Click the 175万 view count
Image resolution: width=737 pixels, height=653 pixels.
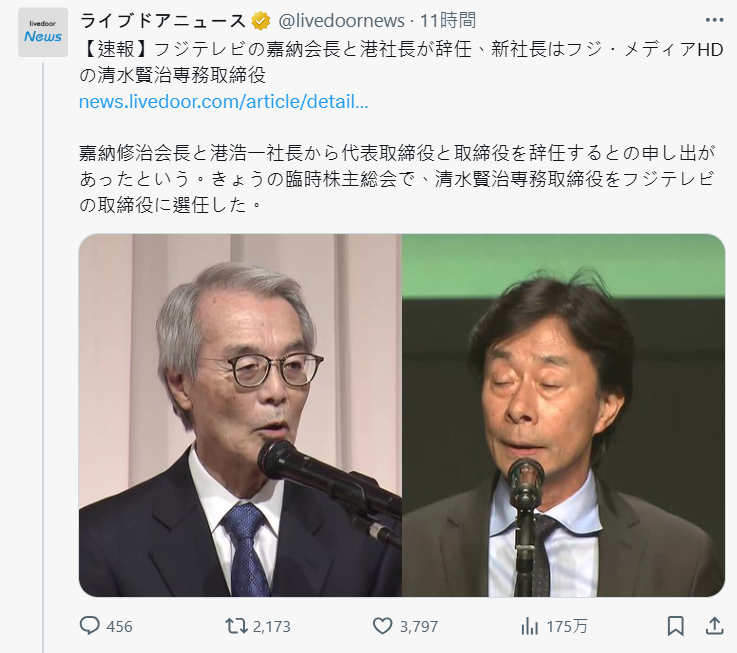pyautogui.click(x=567, y=627)
